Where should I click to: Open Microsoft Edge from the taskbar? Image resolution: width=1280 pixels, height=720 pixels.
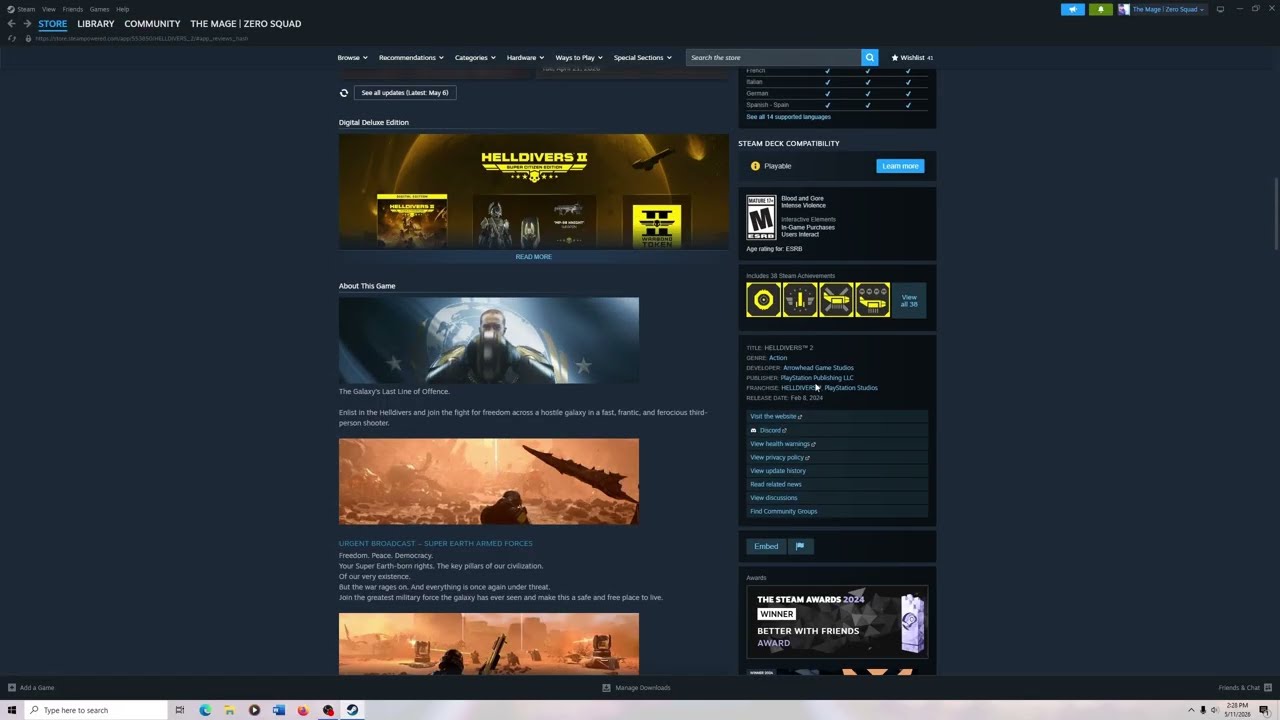[x=205, y=710]
